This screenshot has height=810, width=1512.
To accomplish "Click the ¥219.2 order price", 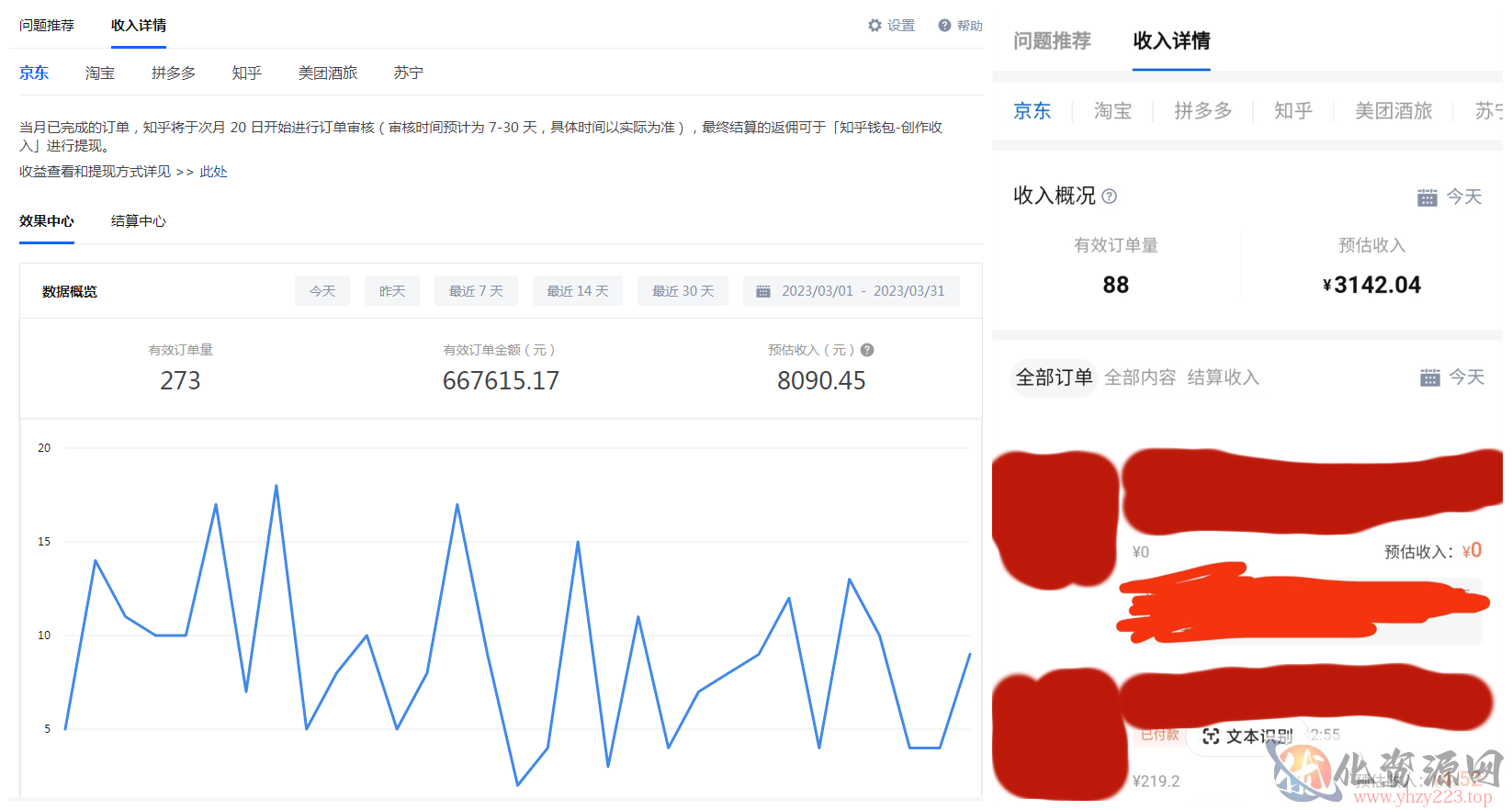I will [x=1157, y=782].
